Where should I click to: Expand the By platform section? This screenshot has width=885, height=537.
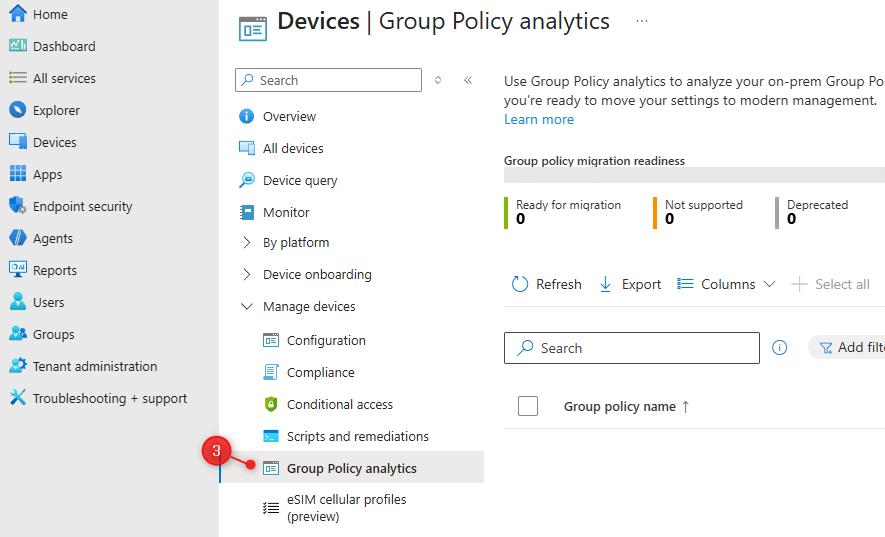[247, 242]
